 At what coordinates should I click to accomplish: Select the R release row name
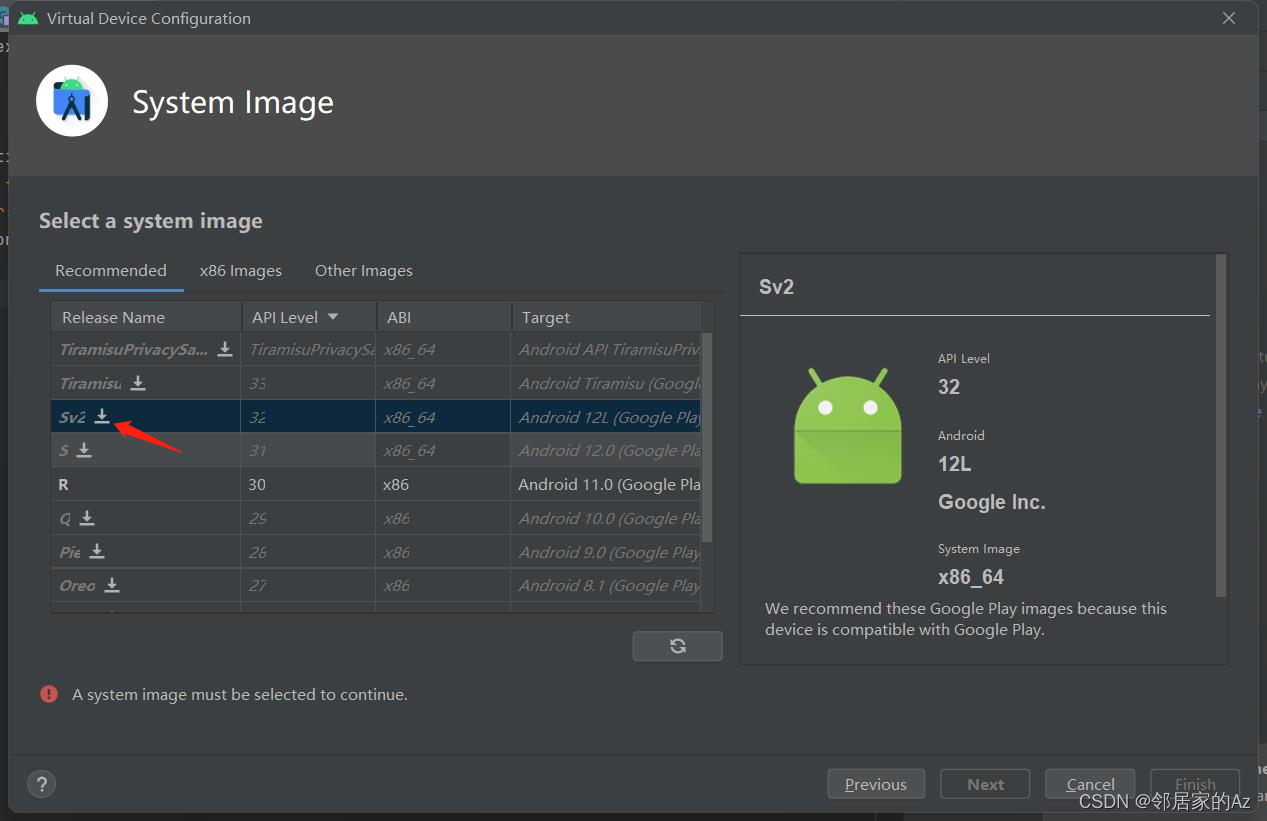coord(64,484)
